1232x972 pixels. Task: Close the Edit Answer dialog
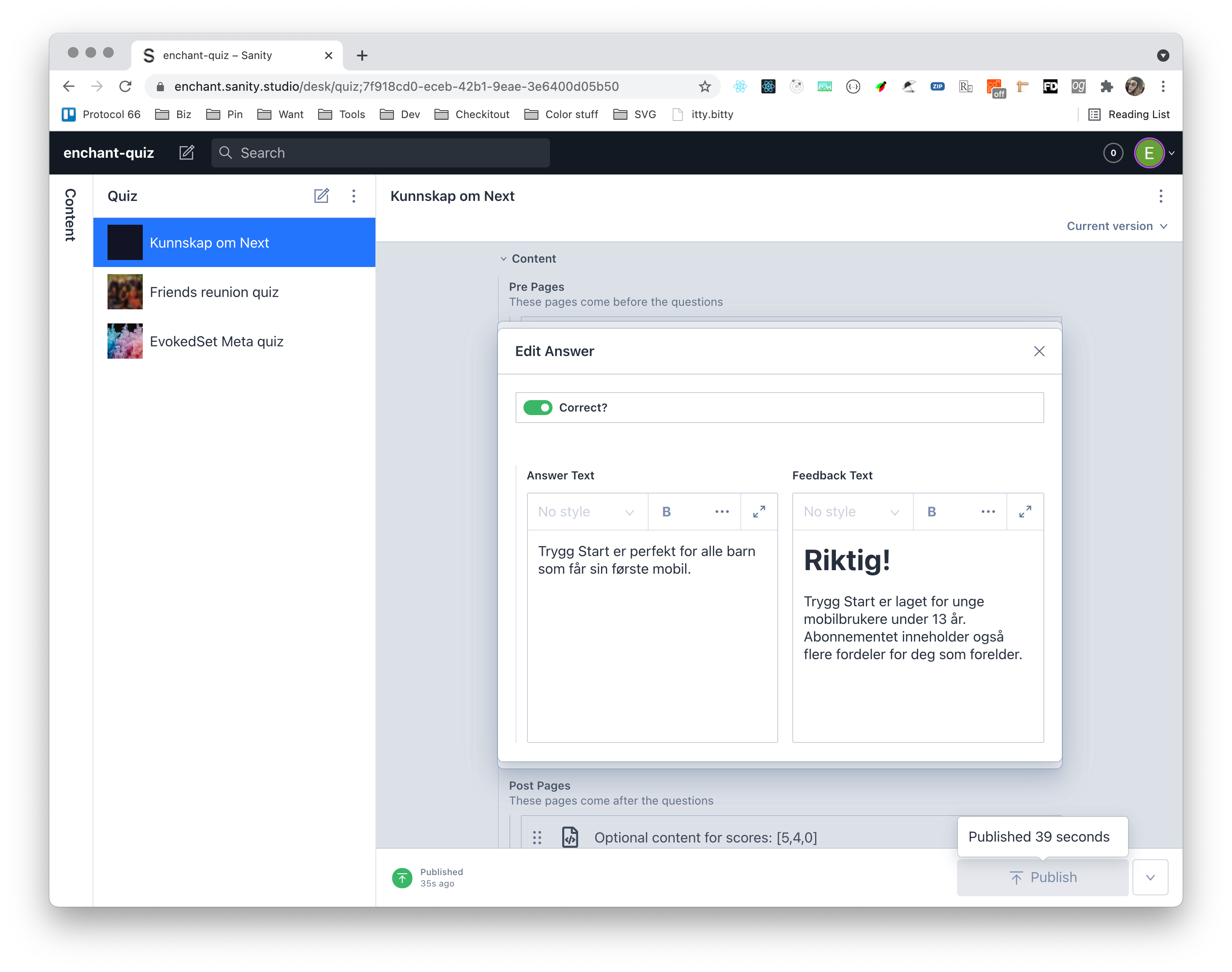tap(1039, 351)
